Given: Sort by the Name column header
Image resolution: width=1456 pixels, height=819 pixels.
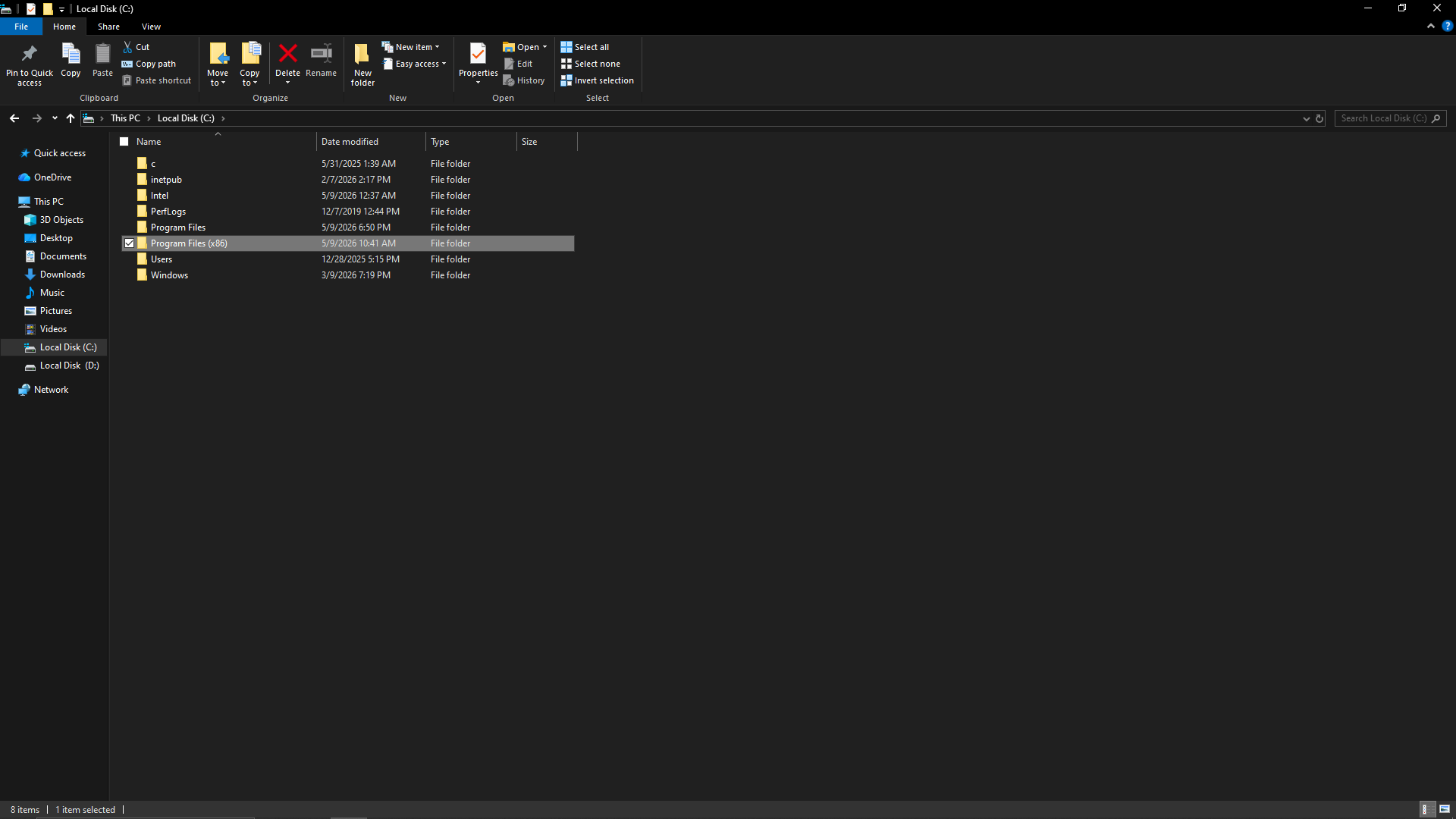Looking at the screenshot, I should coord(218,142).
